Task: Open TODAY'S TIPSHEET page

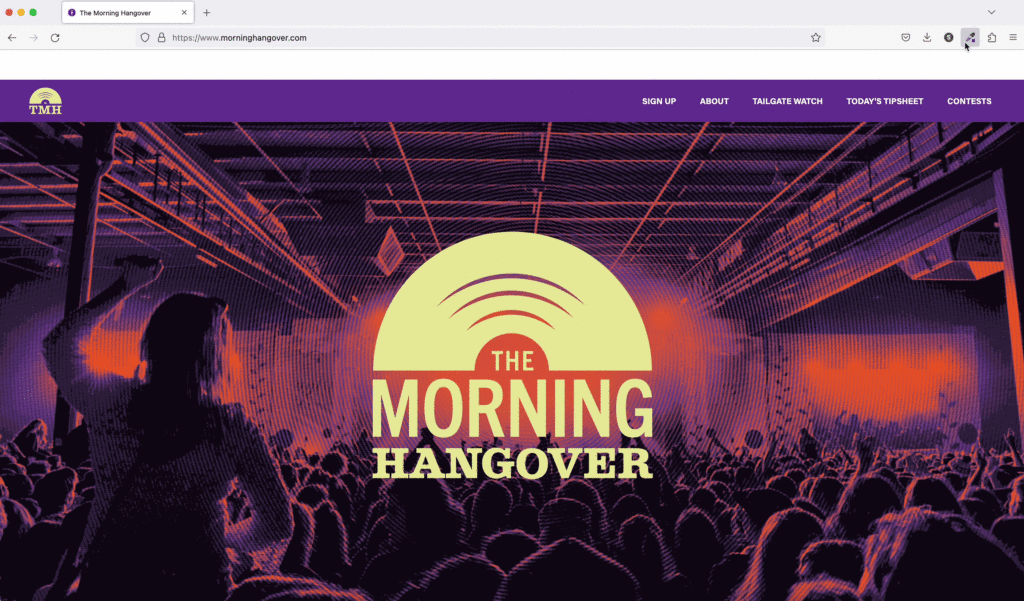Action: (884, 101)
